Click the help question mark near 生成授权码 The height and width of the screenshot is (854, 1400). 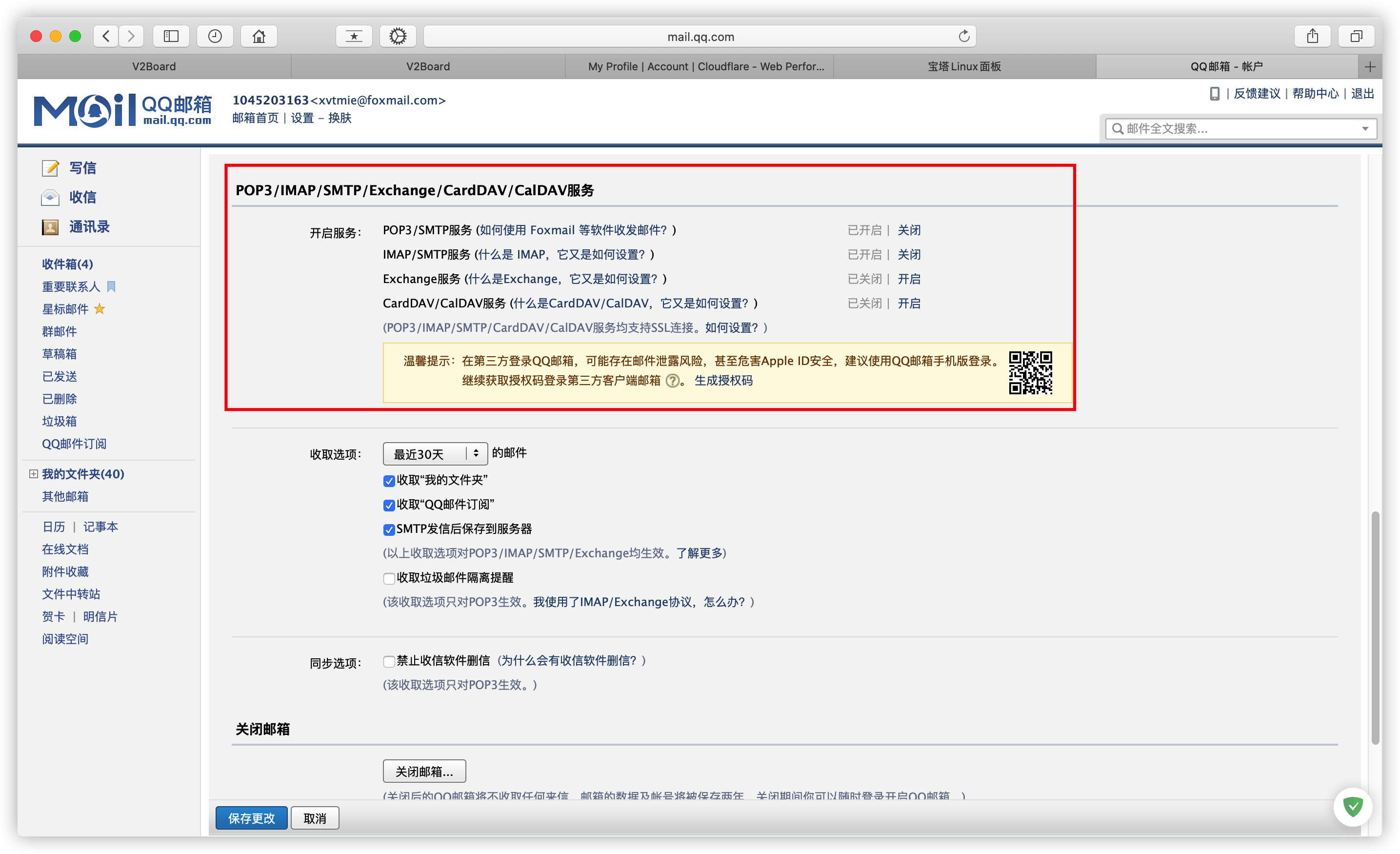[x=672, y=381]
